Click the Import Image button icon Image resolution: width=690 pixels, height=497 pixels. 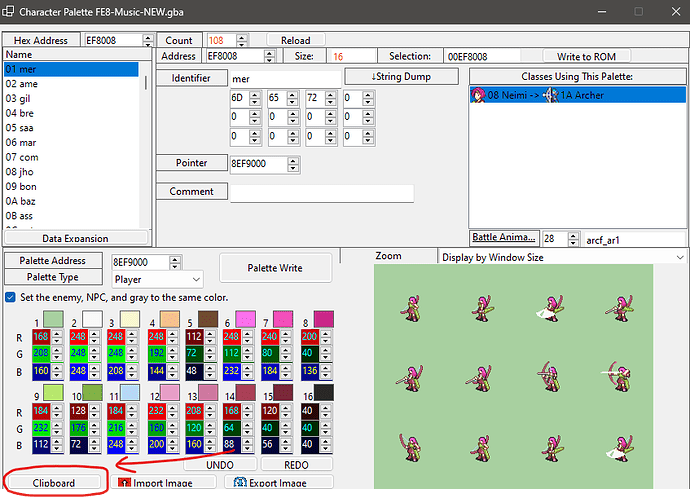[125, 483]
